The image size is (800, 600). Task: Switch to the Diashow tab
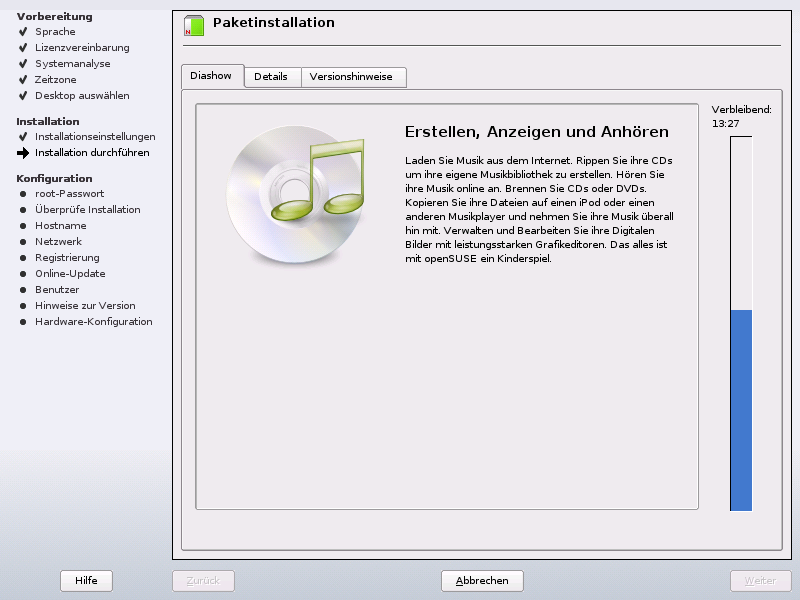(212, 76)
